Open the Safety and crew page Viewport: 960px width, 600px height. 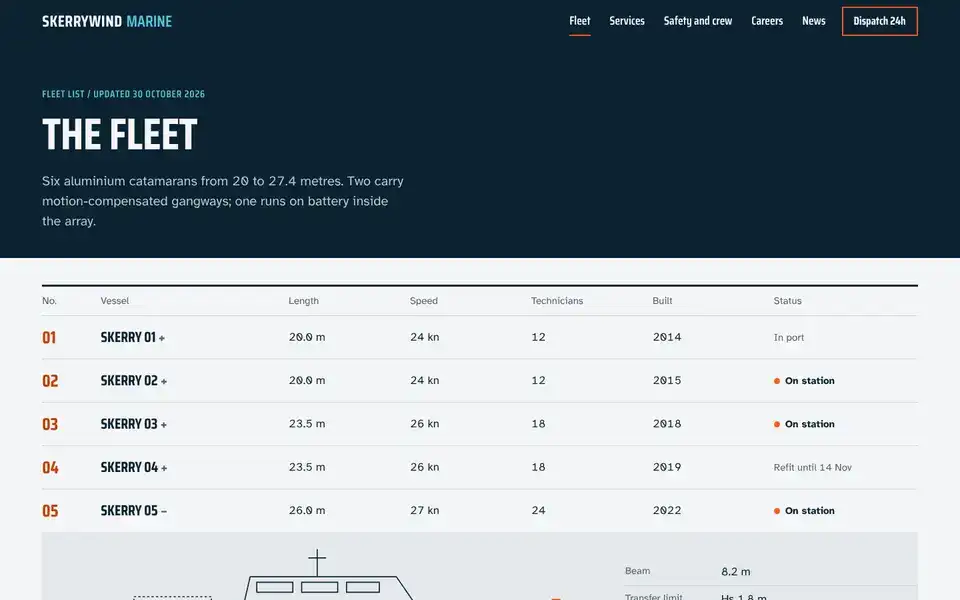698,21
